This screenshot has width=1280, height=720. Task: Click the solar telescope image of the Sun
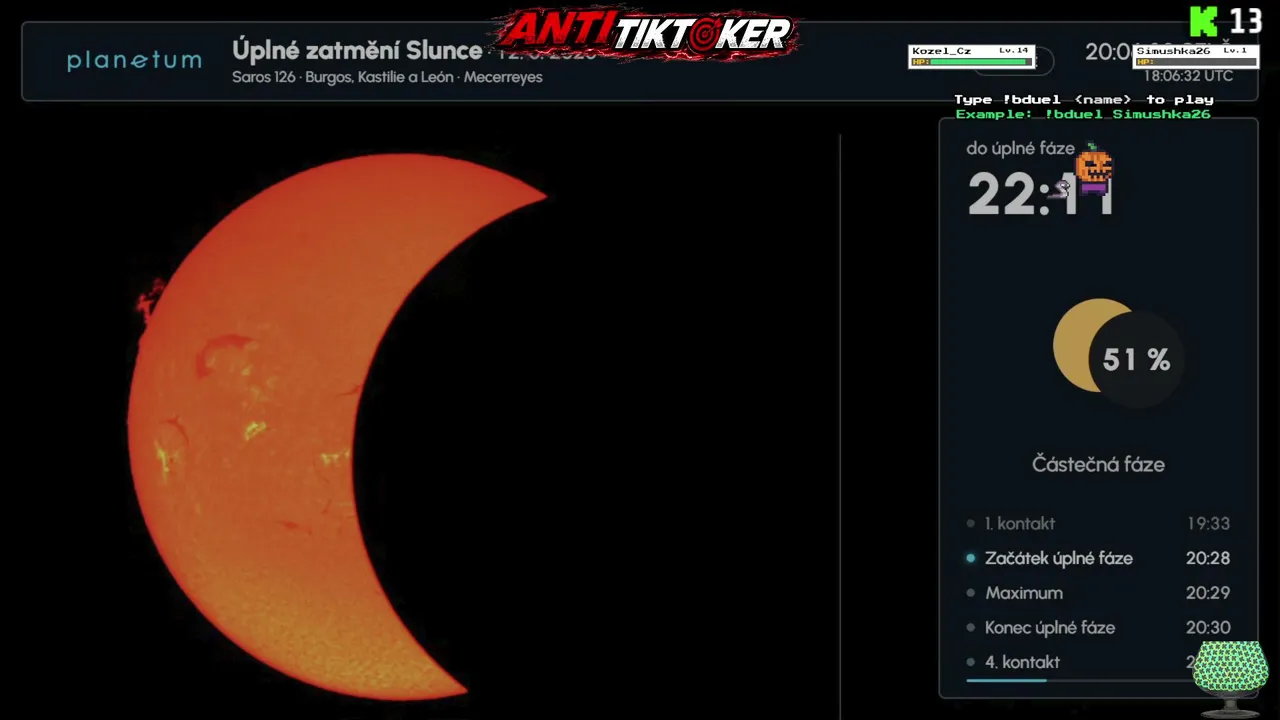pyautogui.click(x=337, y=424)
